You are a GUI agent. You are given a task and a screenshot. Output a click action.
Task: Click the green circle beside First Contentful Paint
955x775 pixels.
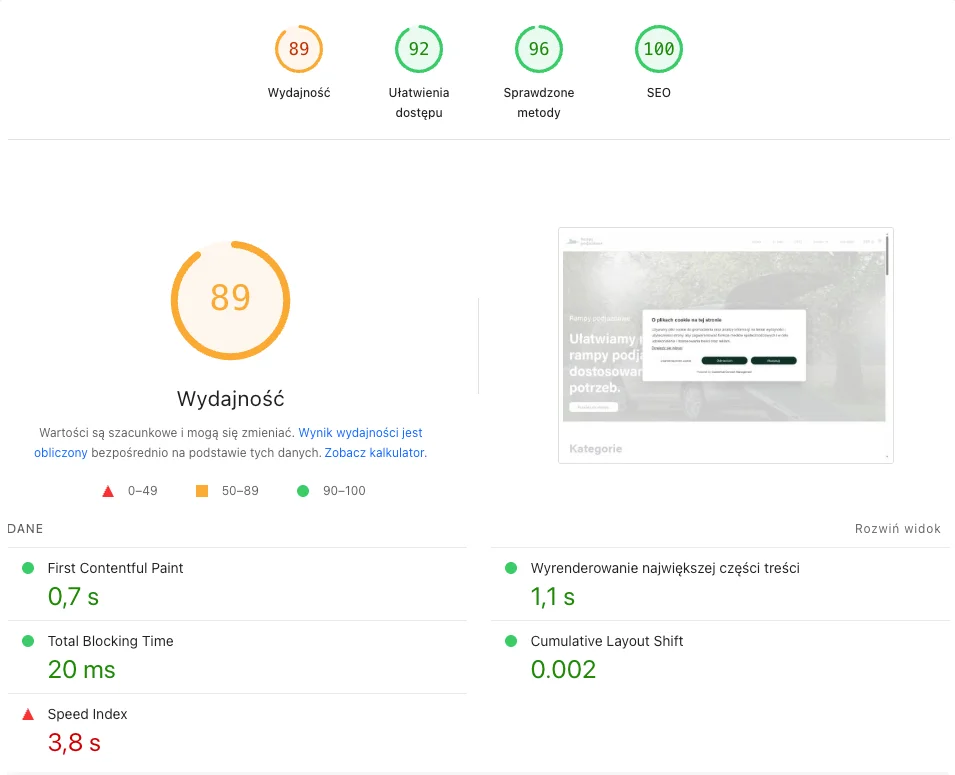click(28, 568)
